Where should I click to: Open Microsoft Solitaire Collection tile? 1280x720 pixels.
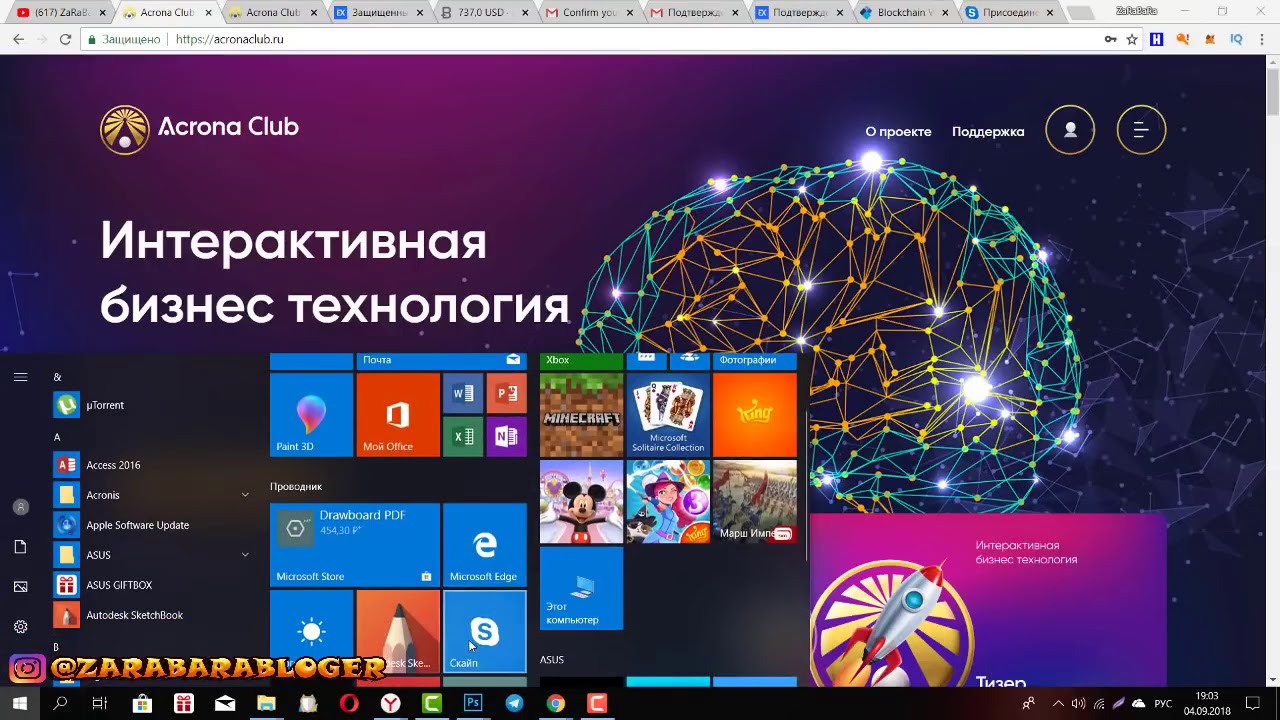[x=668, y=415]
